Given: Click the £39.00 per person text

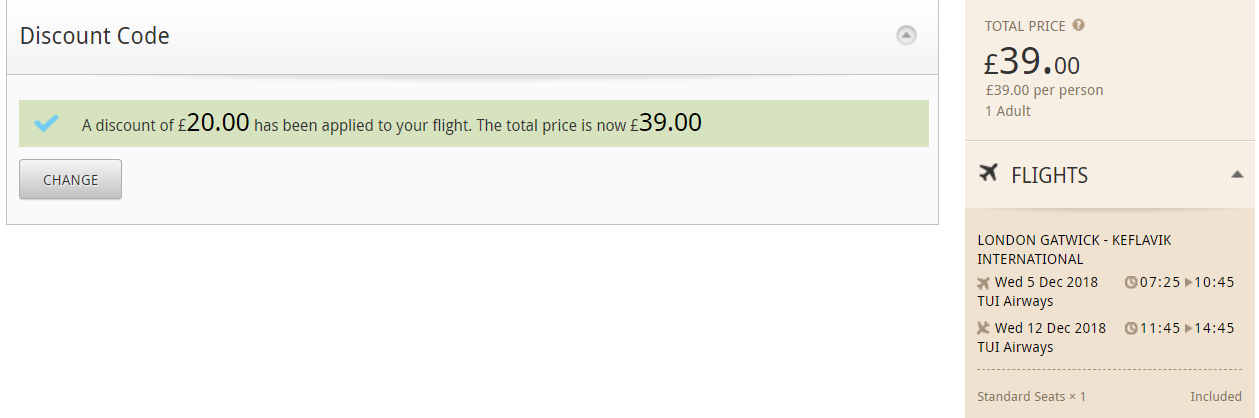Looking at the screenshot, I should (x=1044, y=90).
